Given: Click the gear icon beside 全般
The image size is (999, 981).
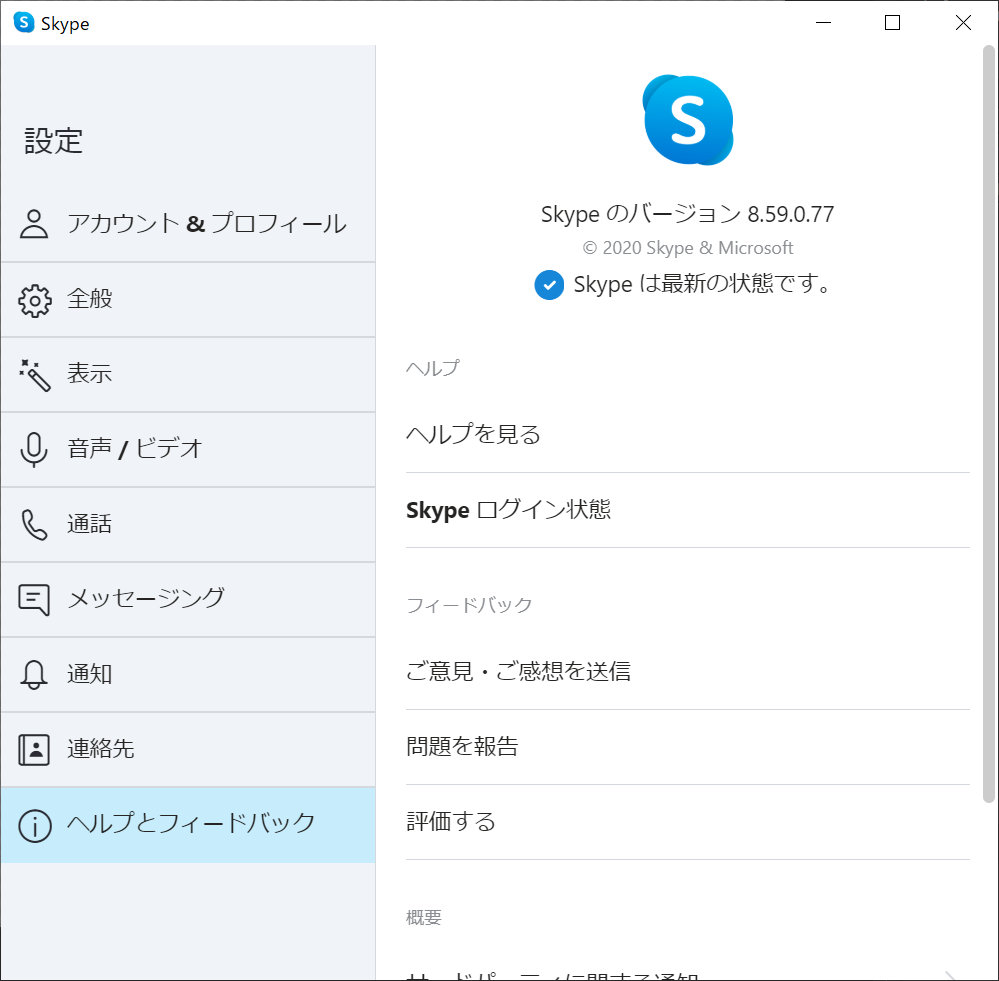Looking at the screenshot, I should coord(34,300).
